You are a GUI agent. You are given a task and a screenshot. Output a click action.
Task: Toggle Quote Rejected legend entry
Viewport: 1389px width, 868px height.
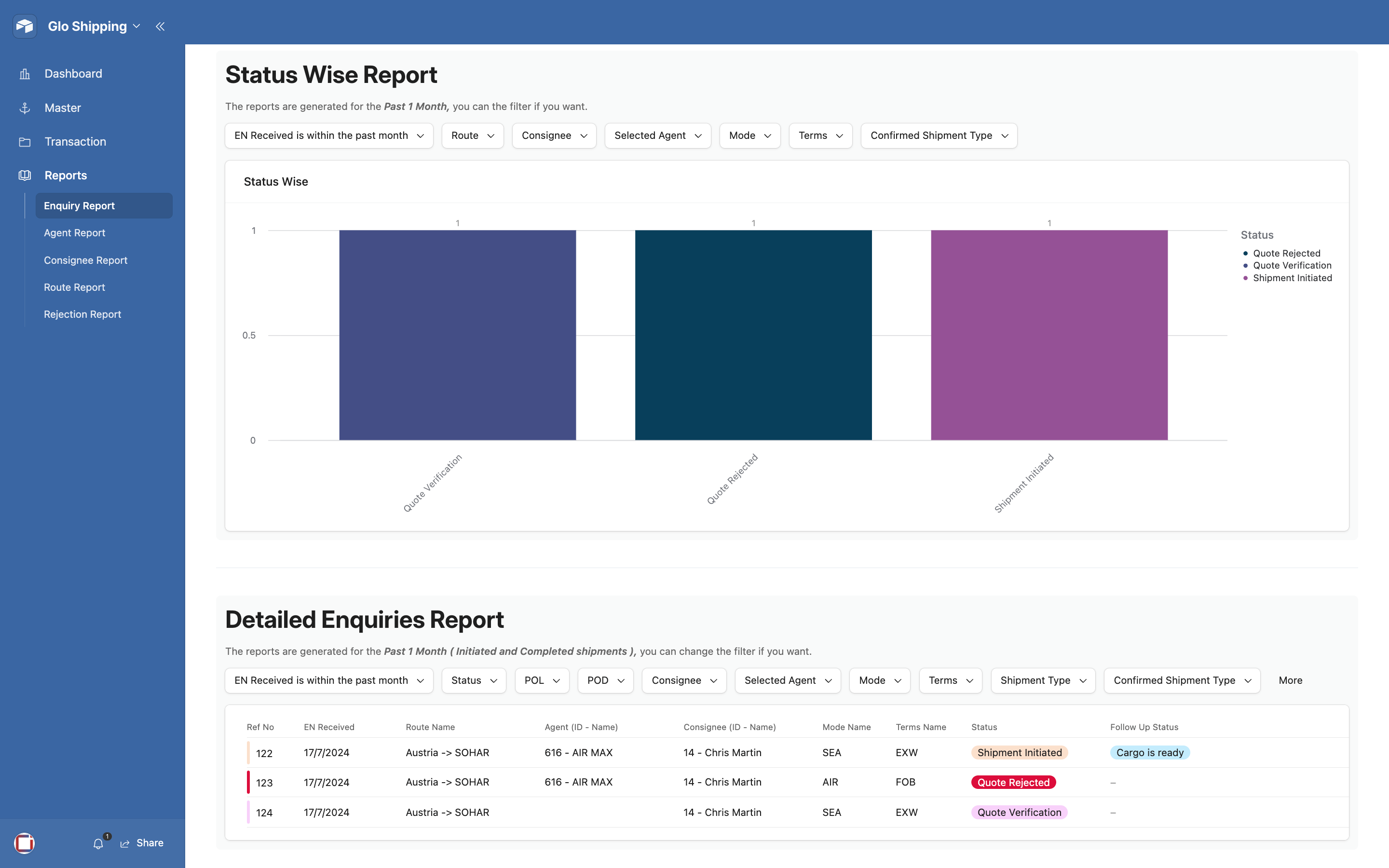pos(1286,253)
